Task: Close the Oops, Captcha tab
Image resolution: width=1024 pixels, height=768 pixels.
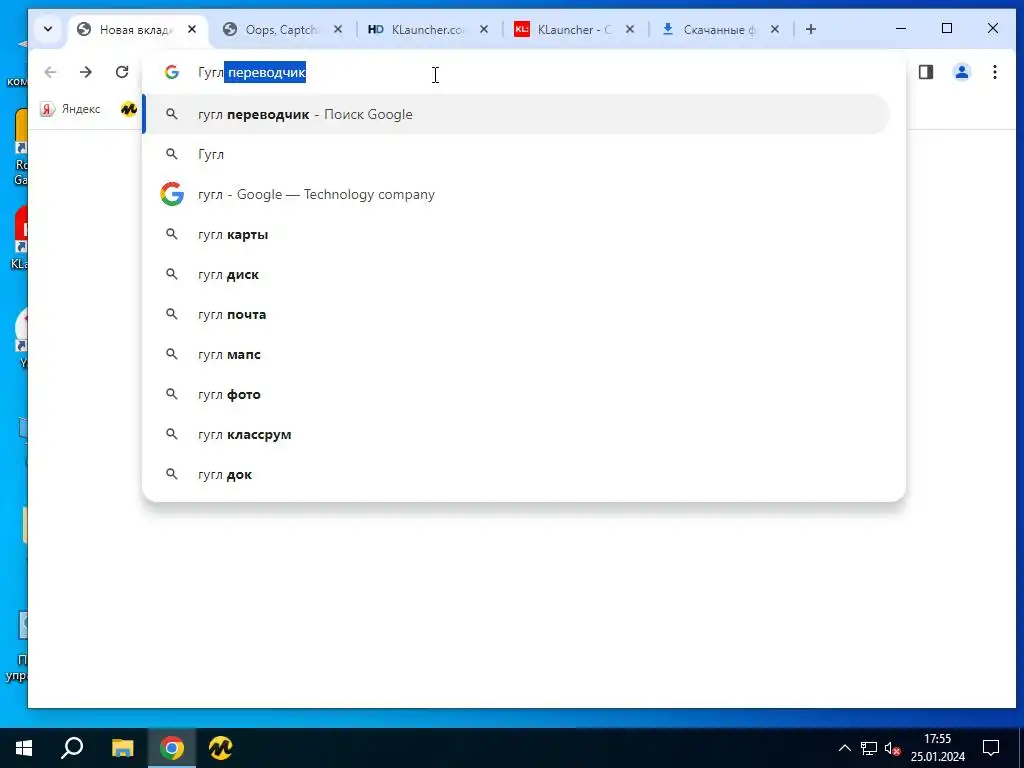Action: click(338, 29)
